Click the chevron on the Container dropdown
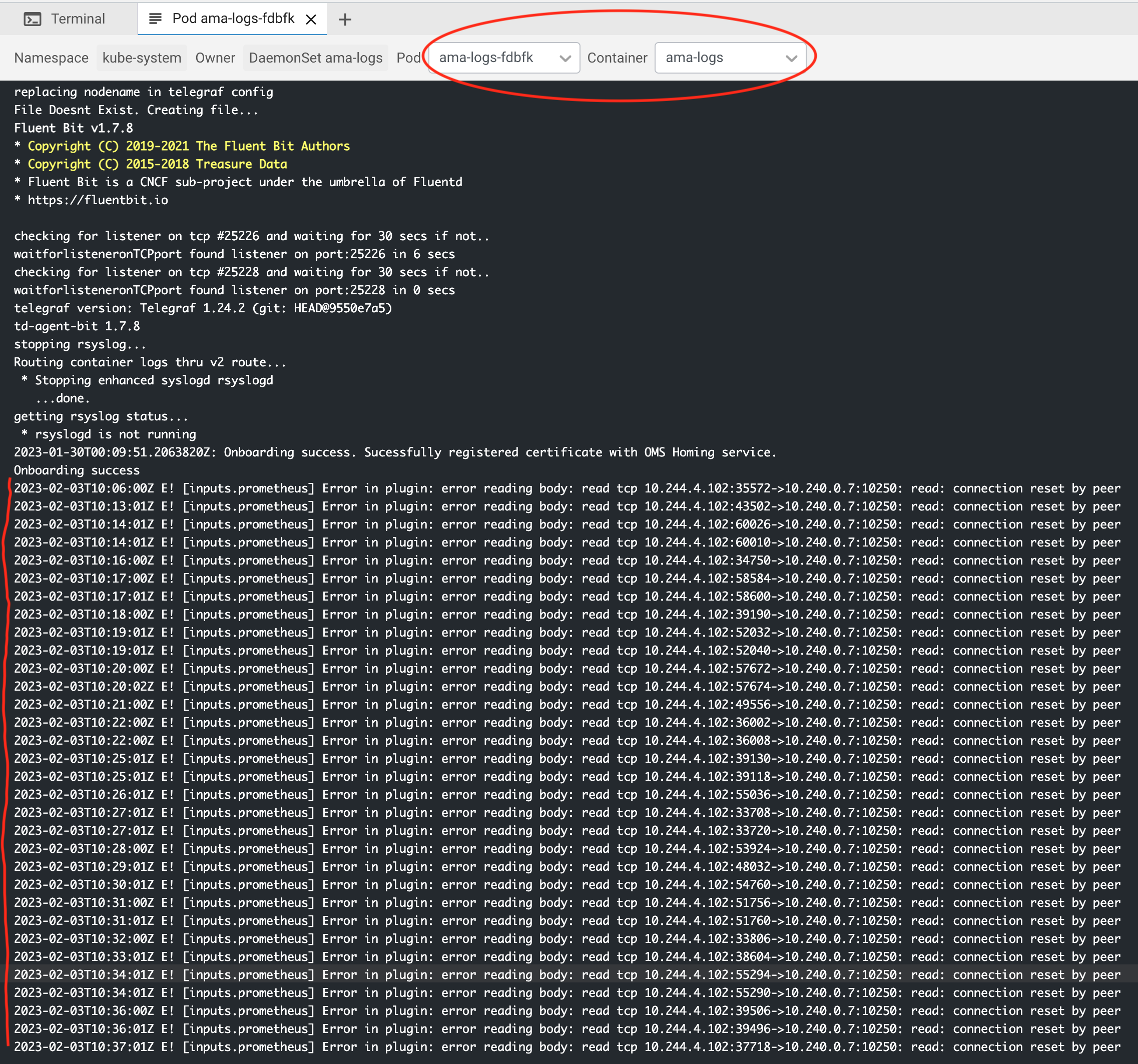Viewport: 1138px width, 1064px height. coord(792,57)
